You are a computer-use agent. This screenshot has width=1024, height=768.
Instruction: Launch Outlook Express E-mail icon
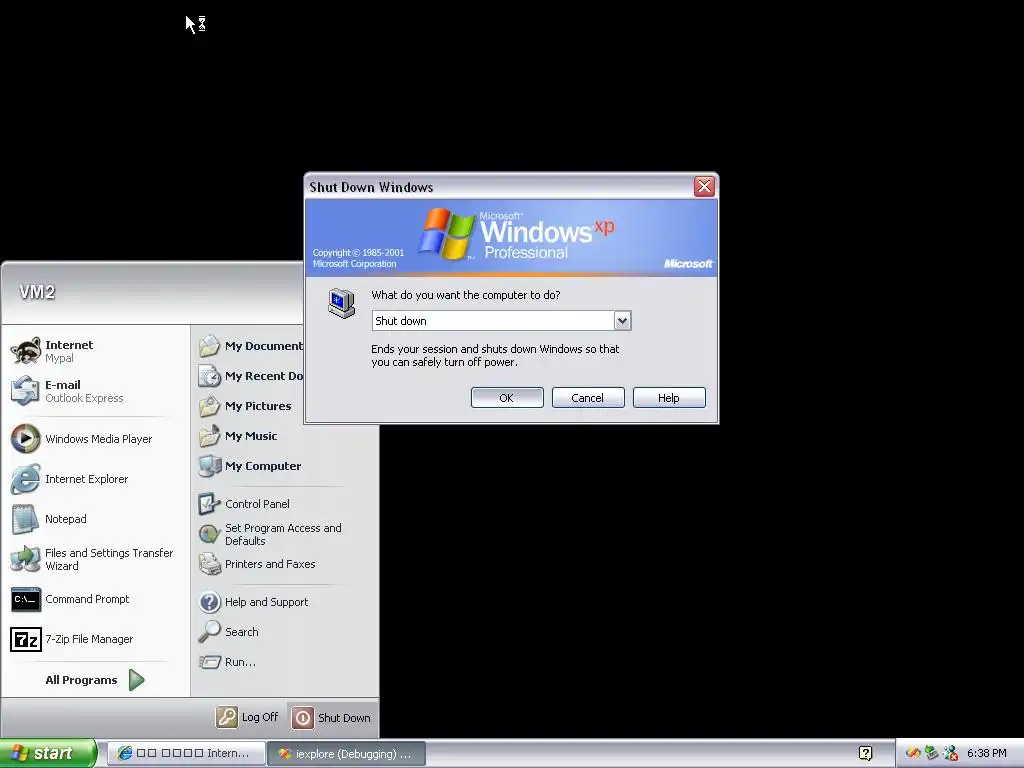point(25,391)
